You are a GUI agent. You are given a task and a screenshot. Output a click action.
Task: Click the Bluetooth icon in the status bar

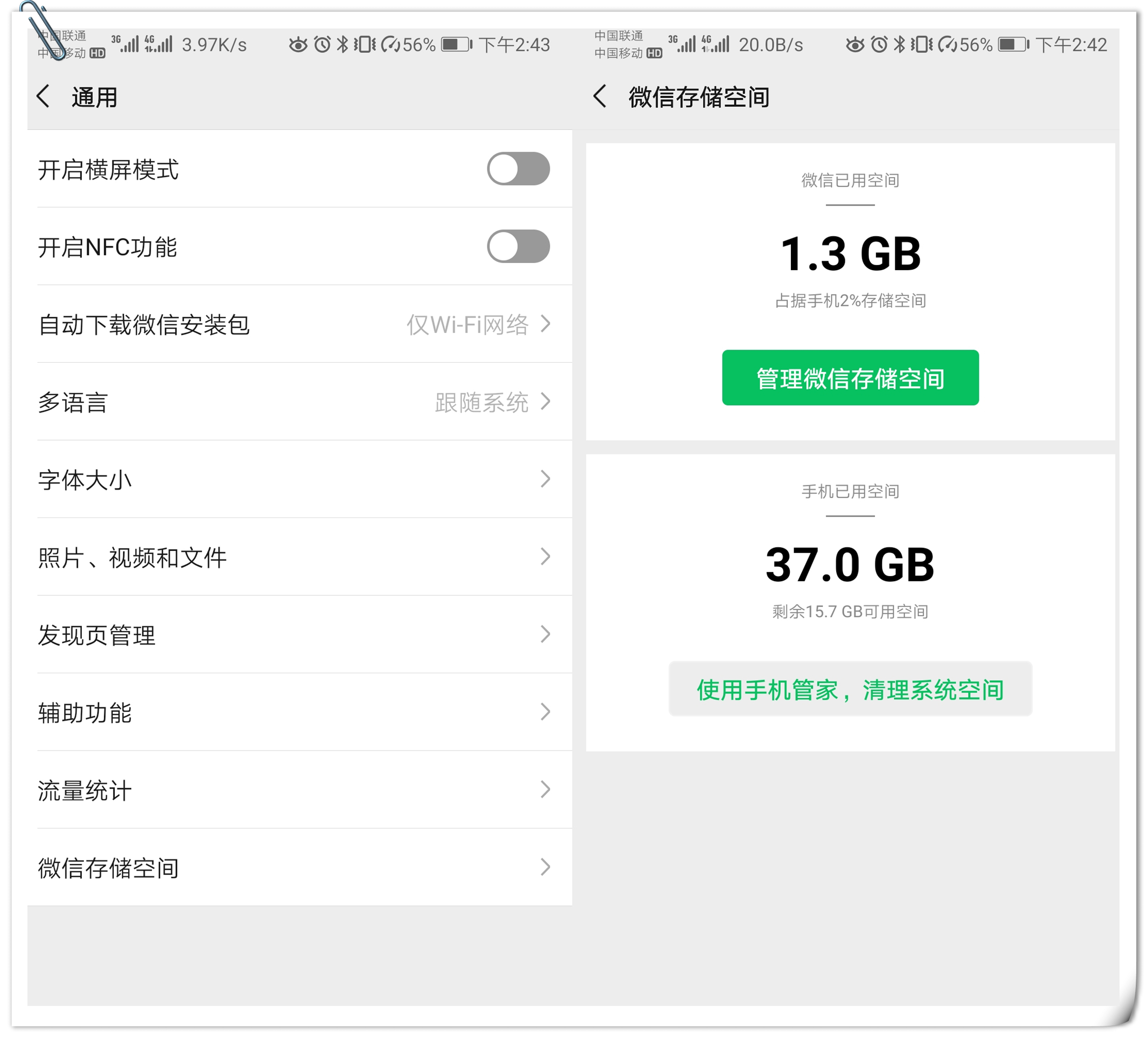[344, 44]
